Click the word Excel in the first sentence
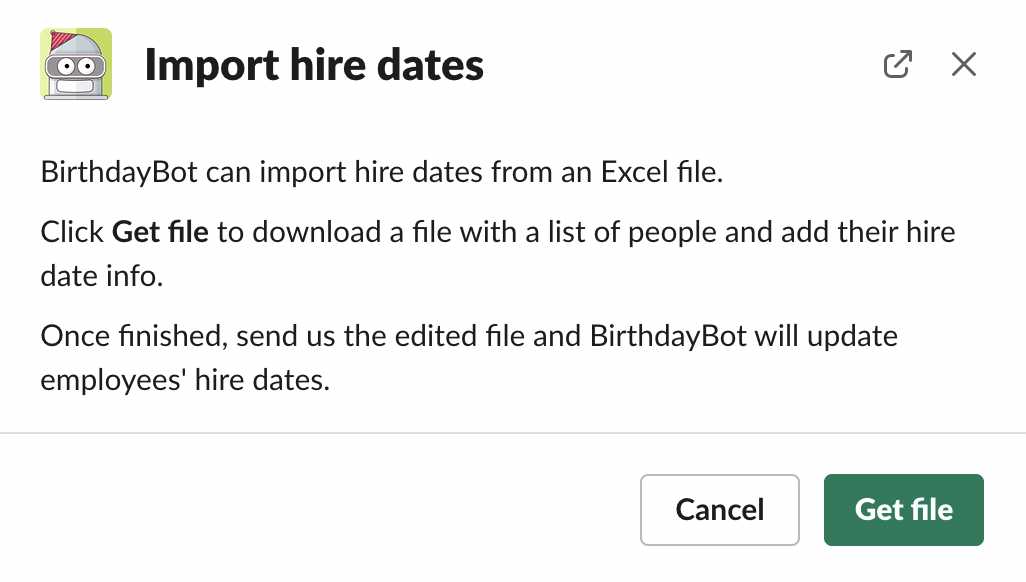1026x582 pixels. pyautogui.click(x=640, y=172)
